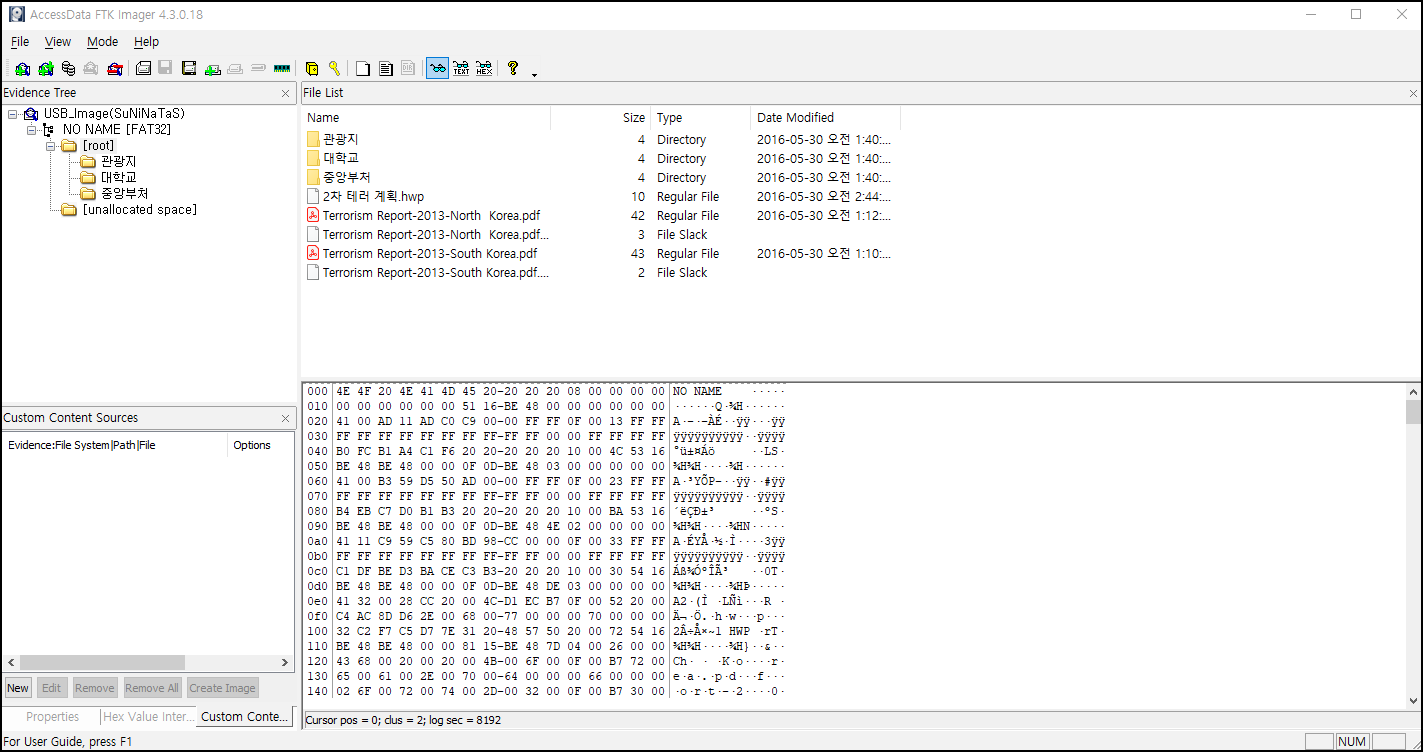Select 대학교 folder in Evidence Tree

[118, 178]
